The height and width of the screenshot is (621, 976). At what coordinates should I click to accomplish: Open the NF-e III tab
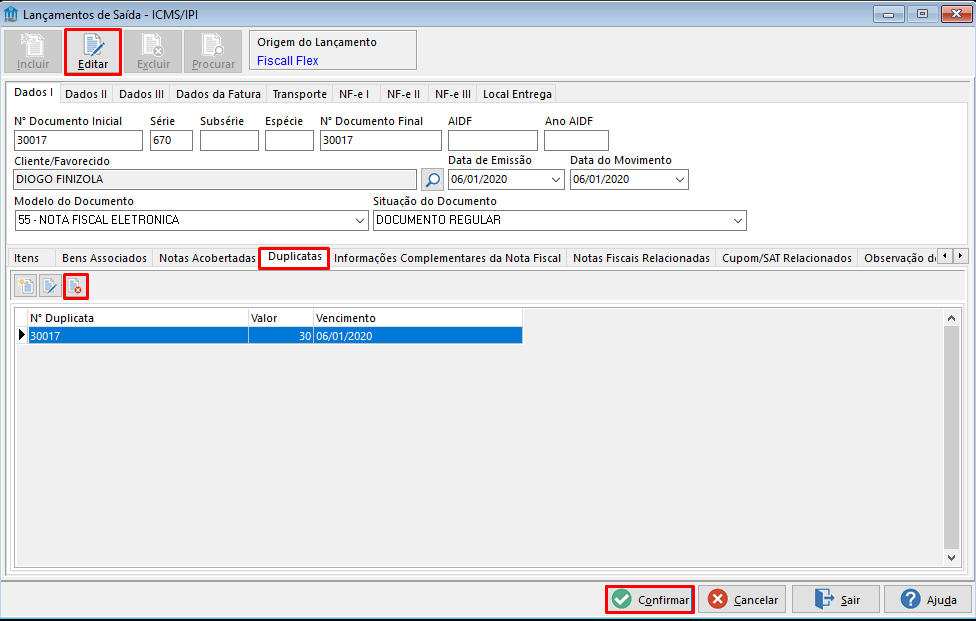pos(453,95)
